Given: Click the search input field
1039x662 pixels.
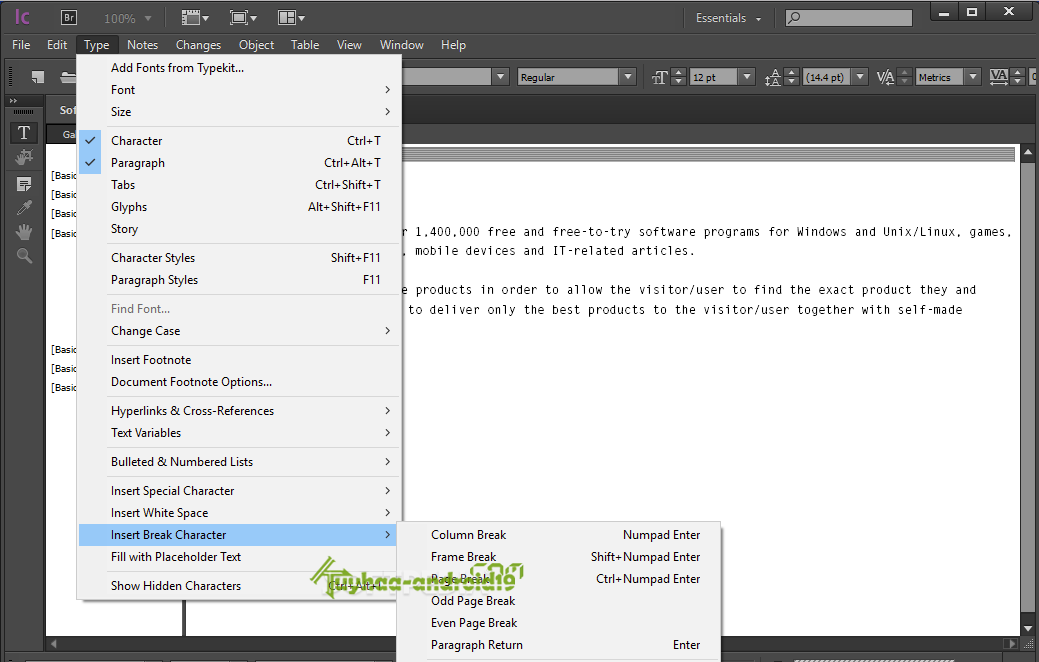Looking at the screenshot, I should coord(849,18).
